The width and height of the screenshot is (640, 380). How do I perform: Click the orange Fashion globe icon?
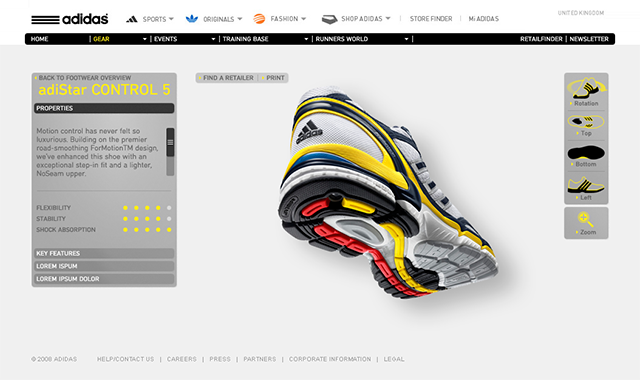click(259, 19)
